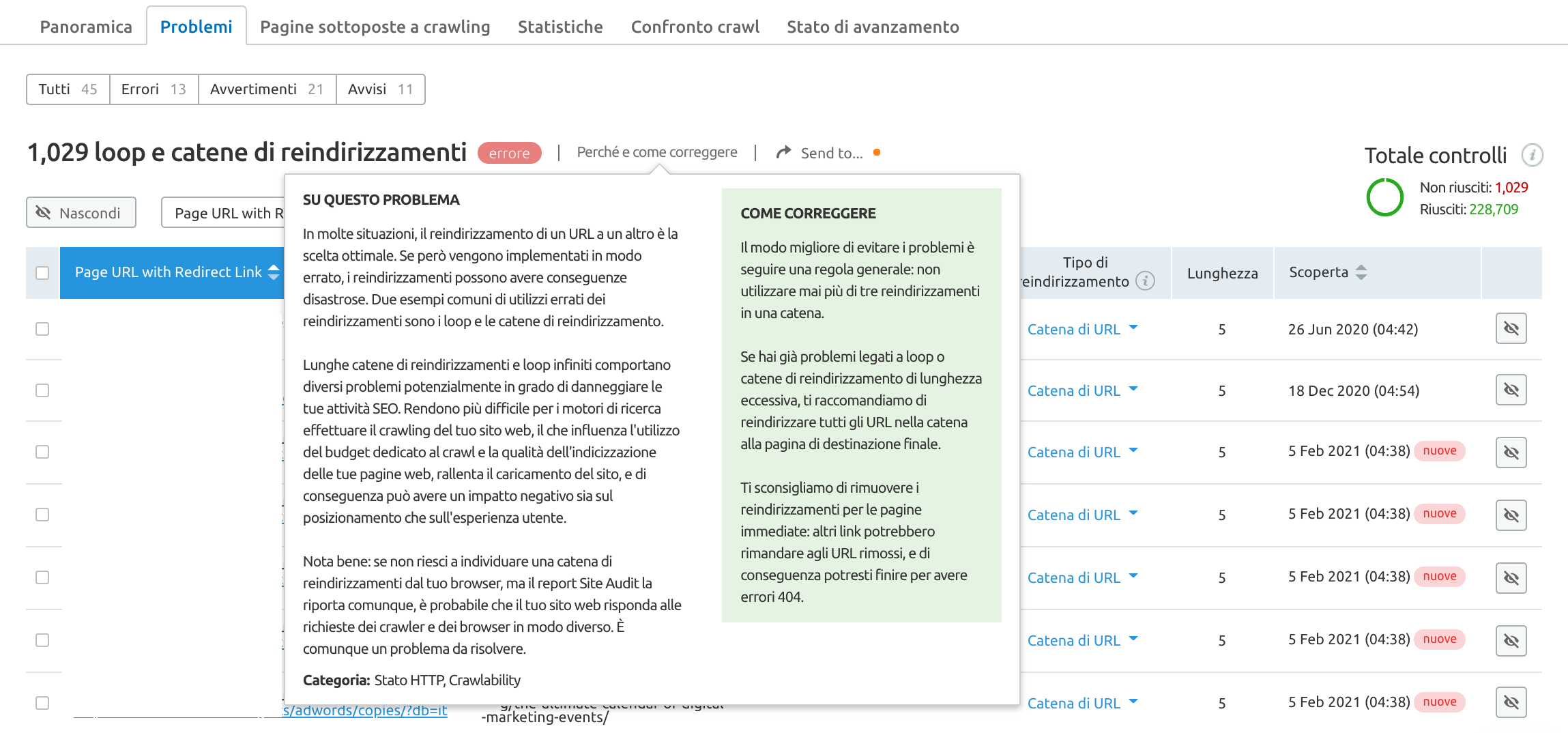Click the hide icon in last row
This screenshot has width=1568, height=733.
1511,702
